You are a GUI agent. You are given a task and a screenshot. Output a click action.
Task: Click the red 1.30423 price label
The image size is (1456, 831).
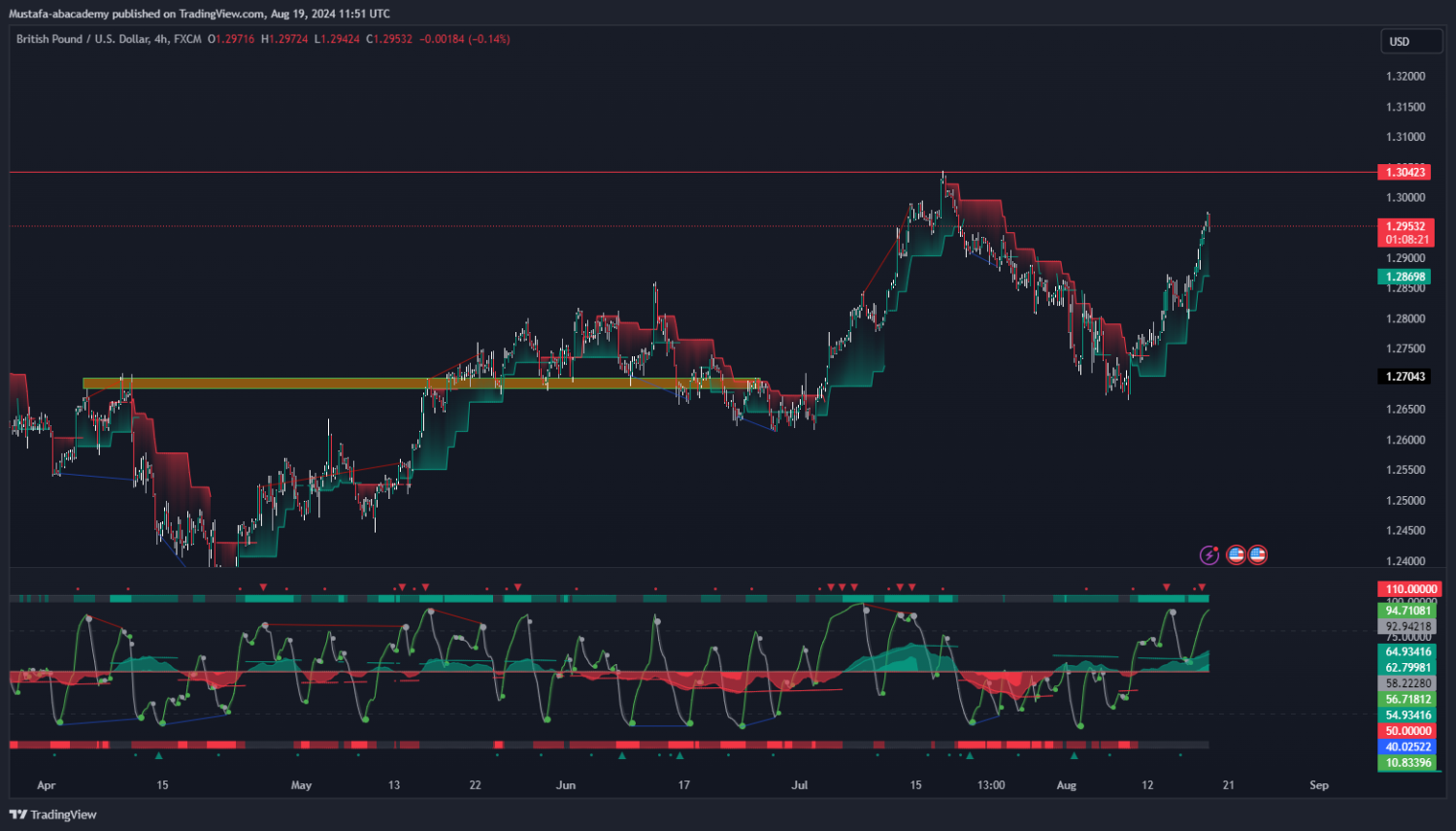tap(1406, 172)
